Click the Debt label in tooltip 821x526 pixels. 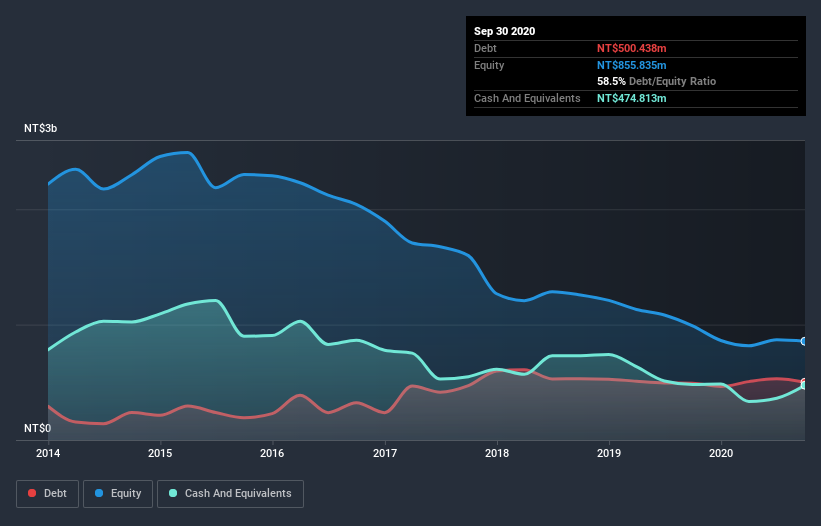pyautogui.click(x=485, y=48)
